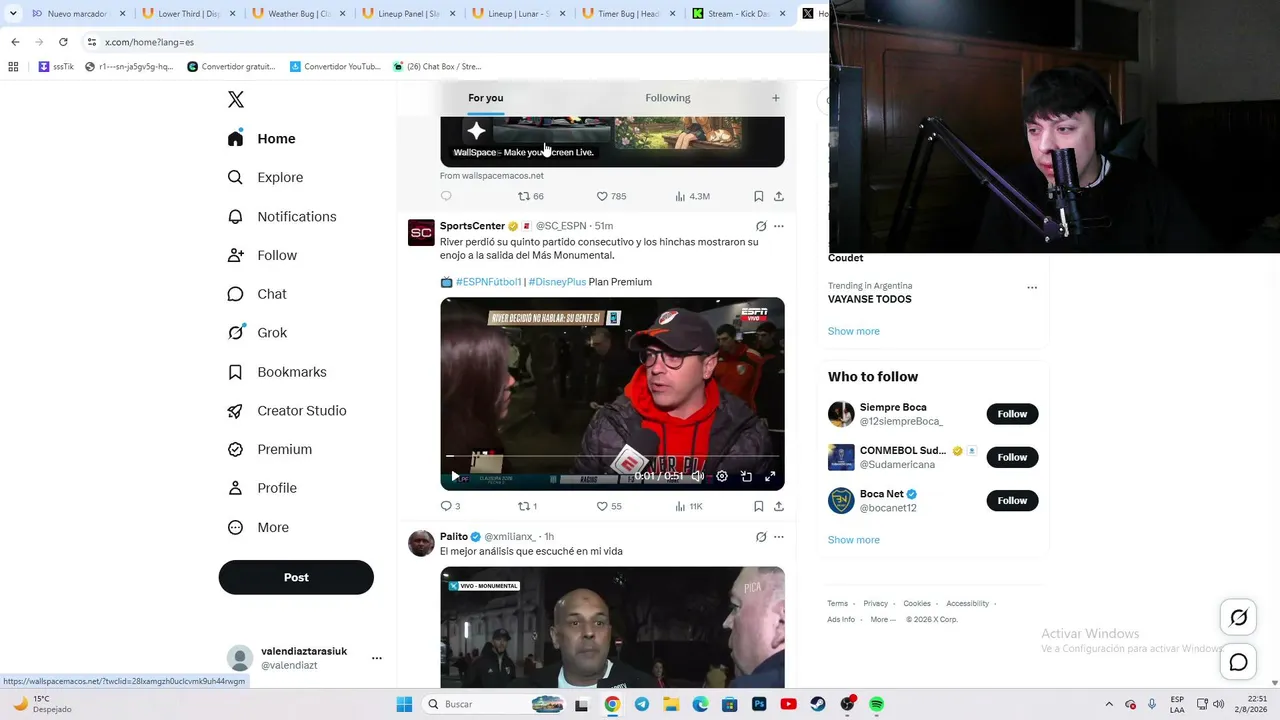Open the floating messages chat button
This screenshot has height=720, width=1280.
tap(1238, 662)
